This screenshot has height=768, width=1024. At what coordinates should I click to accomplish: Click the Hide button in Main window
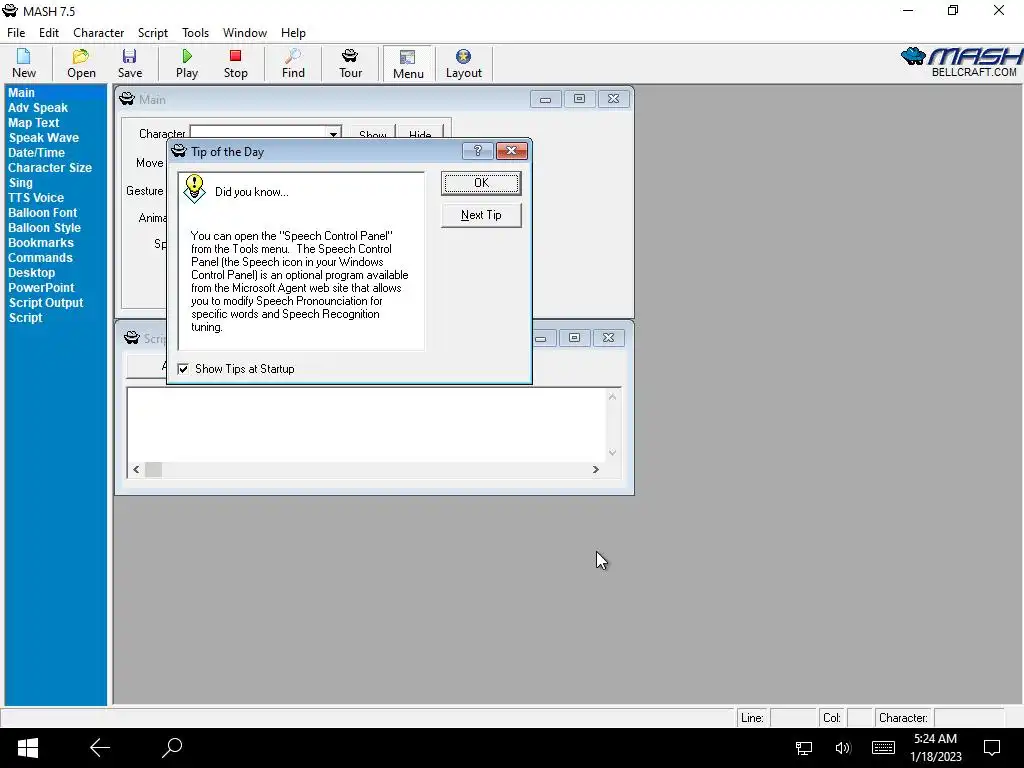pos(420,133)
